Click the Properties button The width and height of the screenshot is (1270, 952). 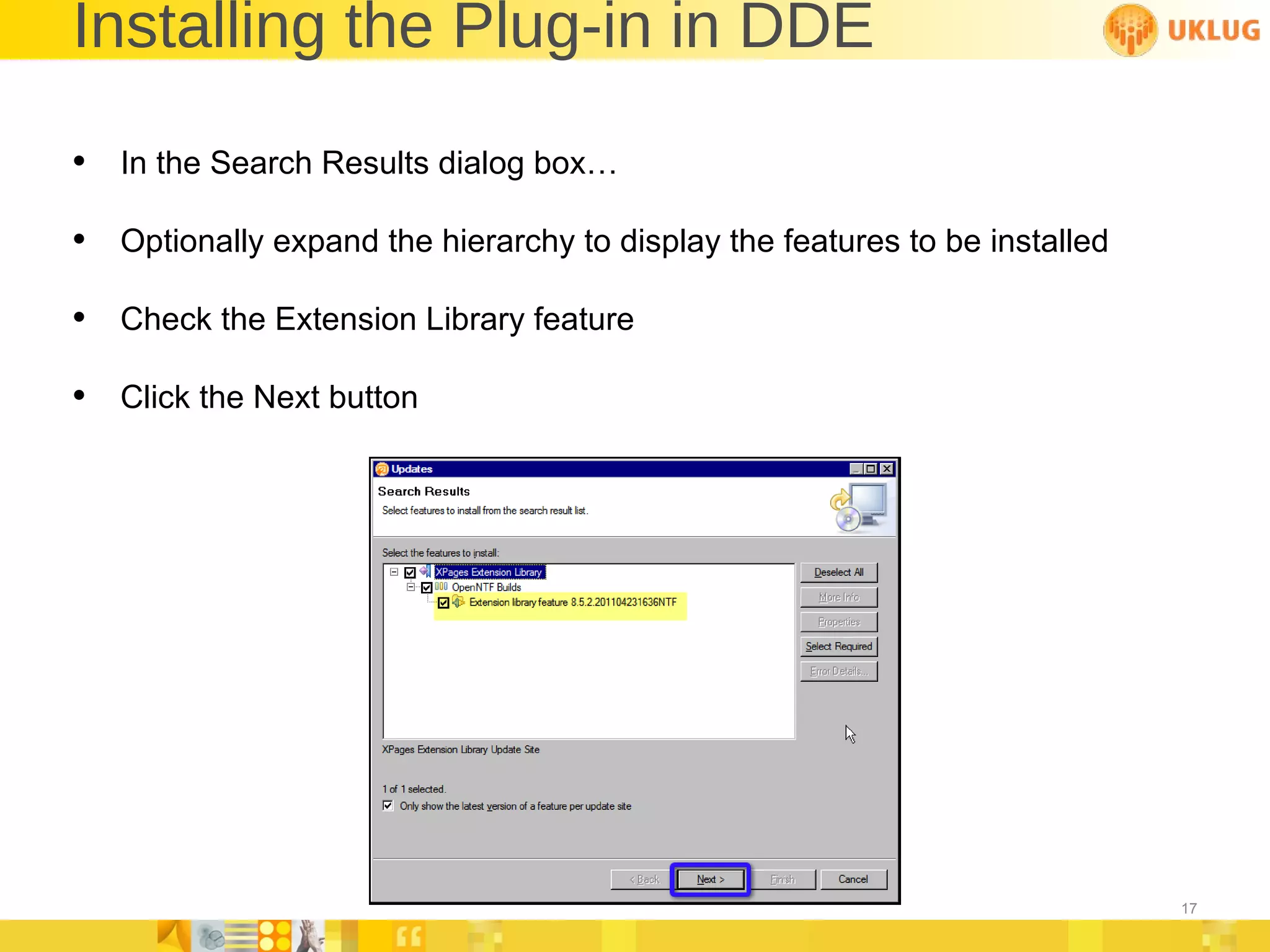839,622
